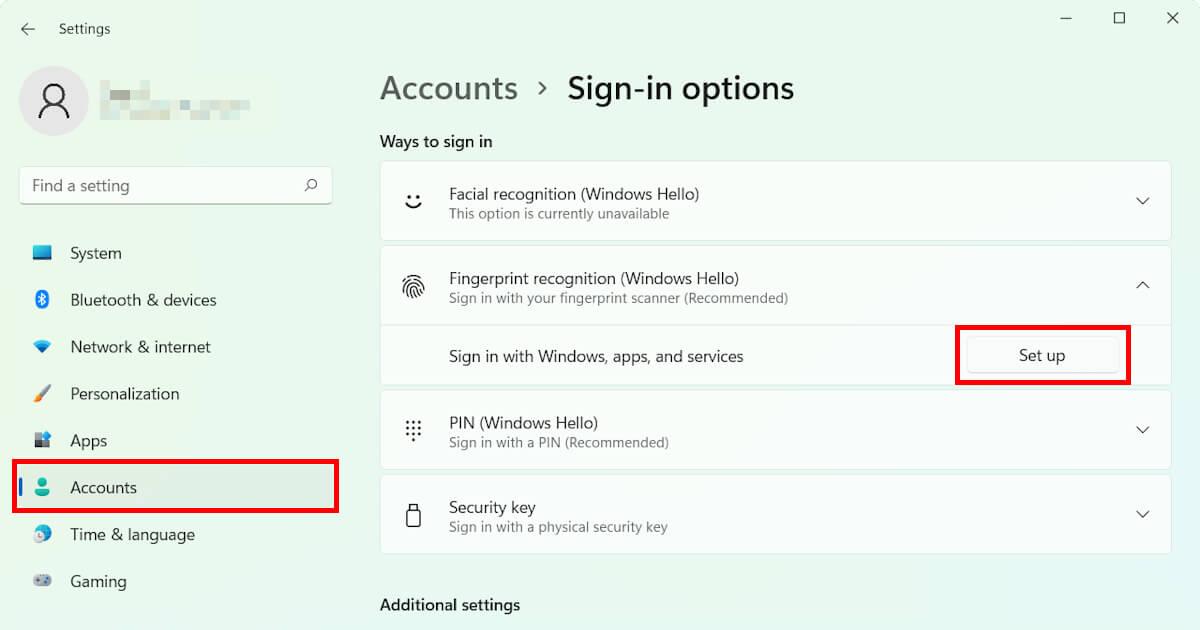Viewport: 1200px width, 630px height.
Task: Expand the Security key section
Action: coord(1142,514)
